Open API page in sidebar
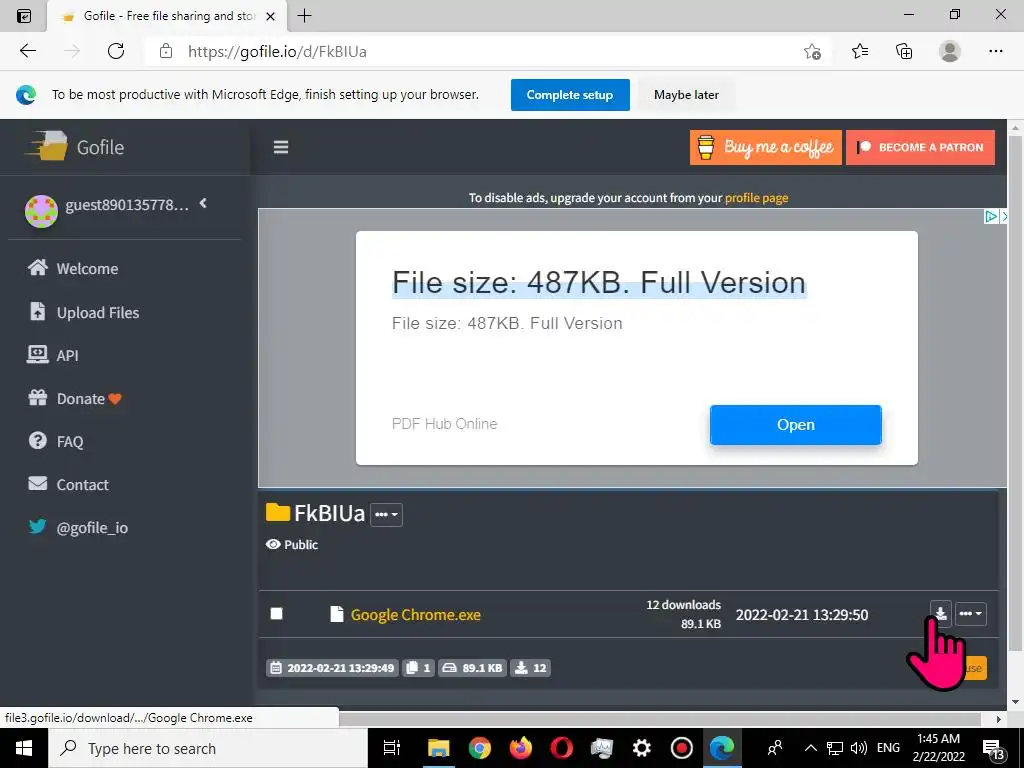This screenshot has width=1024, height=768. click(x=53, y=355)
